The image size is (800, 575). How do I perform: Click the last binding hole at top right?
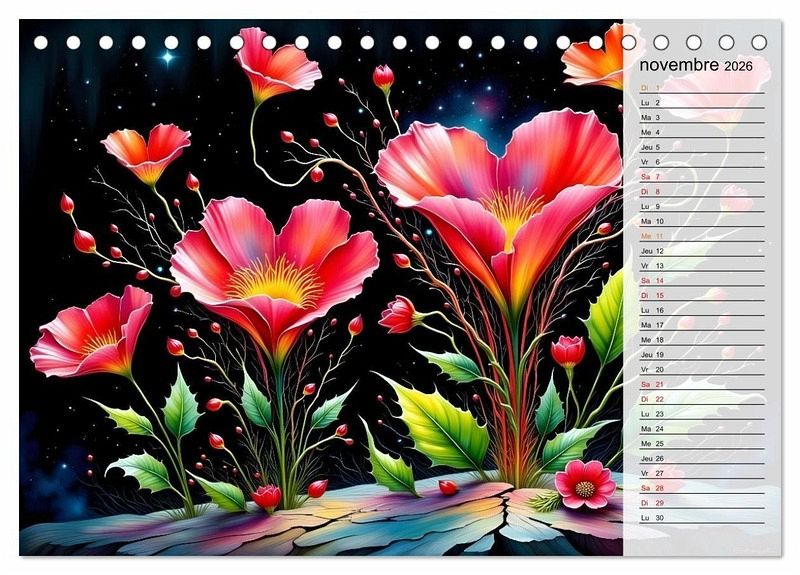click(759, 43)
